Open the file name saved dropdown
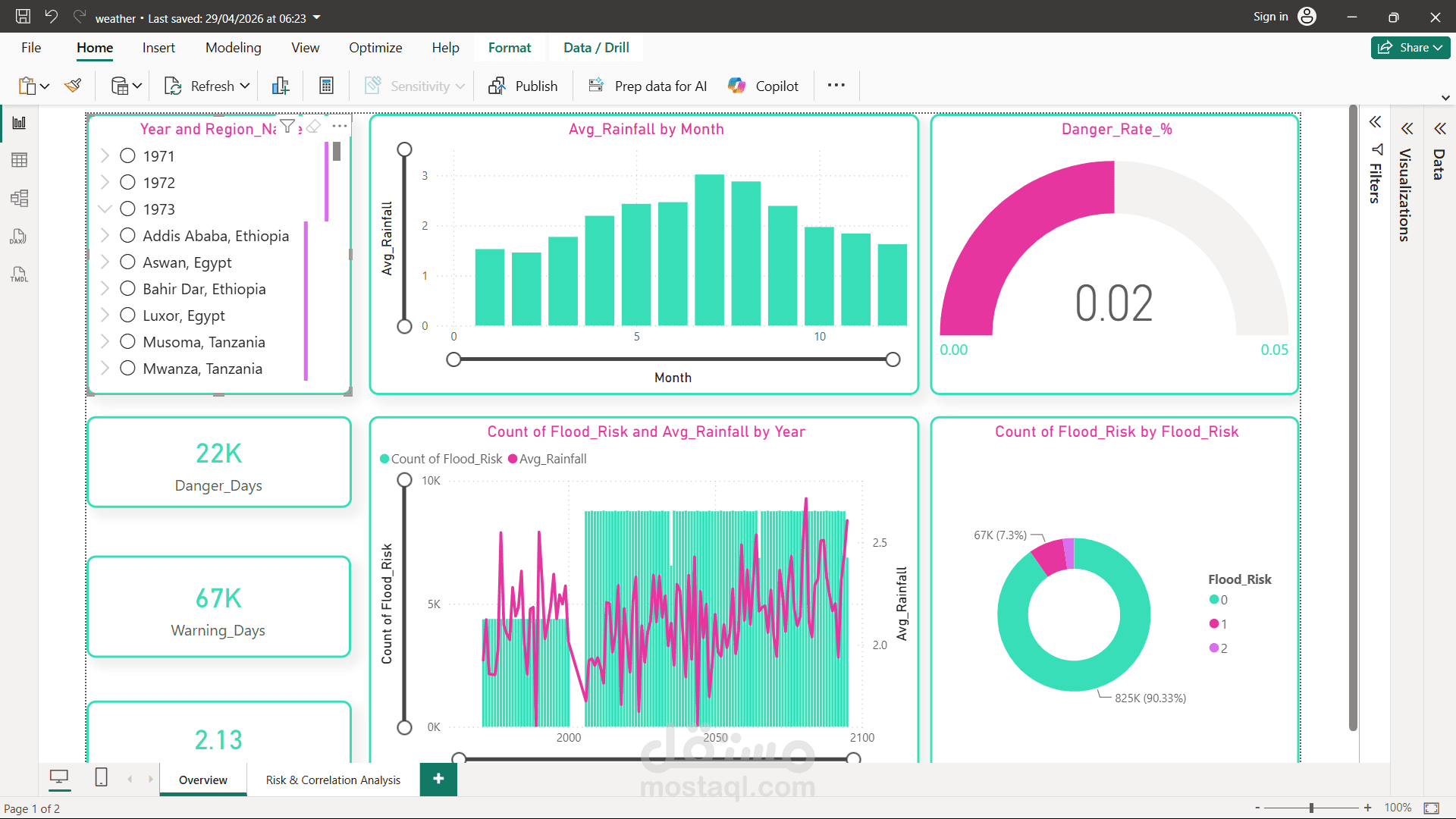This screenshot has height=819, width=1456. click(316, 17)
